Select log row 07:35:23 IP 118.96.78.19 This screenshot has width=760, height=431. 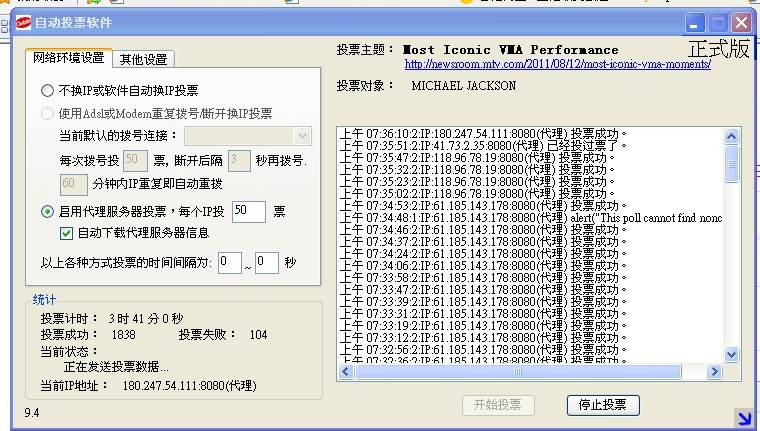tap(477, 182)
